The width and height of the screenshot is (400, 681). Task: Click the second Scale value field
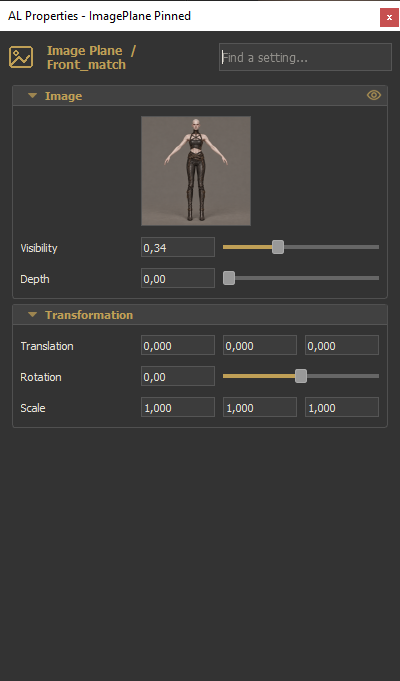(x=260, y=407)
